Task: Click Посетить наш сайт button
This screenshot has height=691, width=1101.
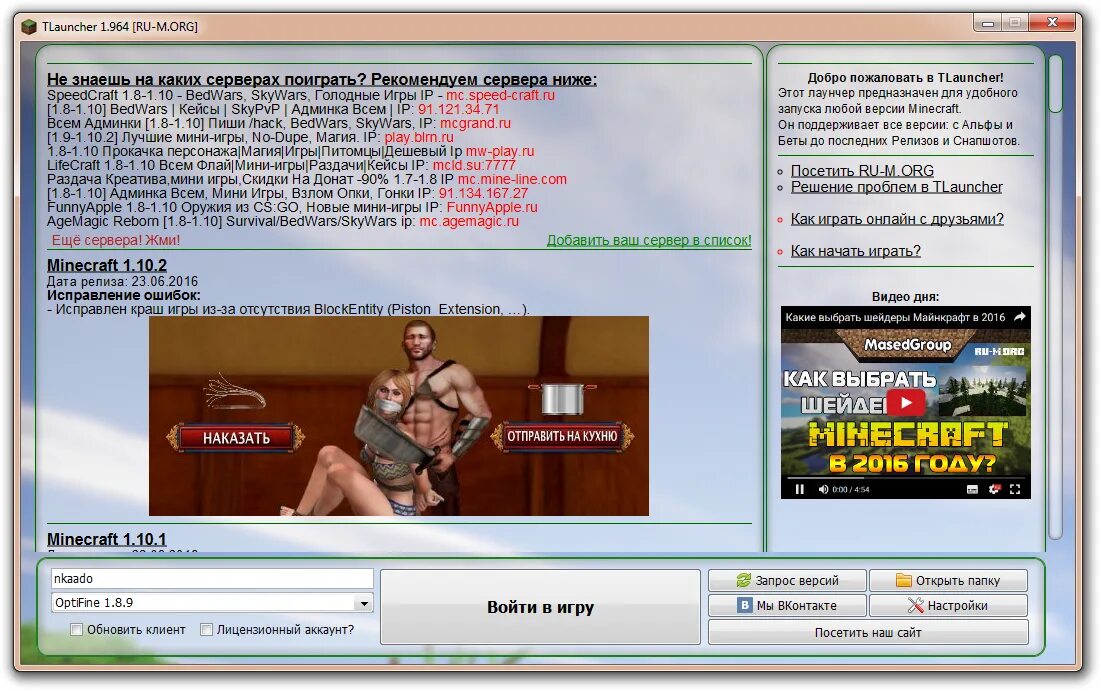Action: coord(868,633)
